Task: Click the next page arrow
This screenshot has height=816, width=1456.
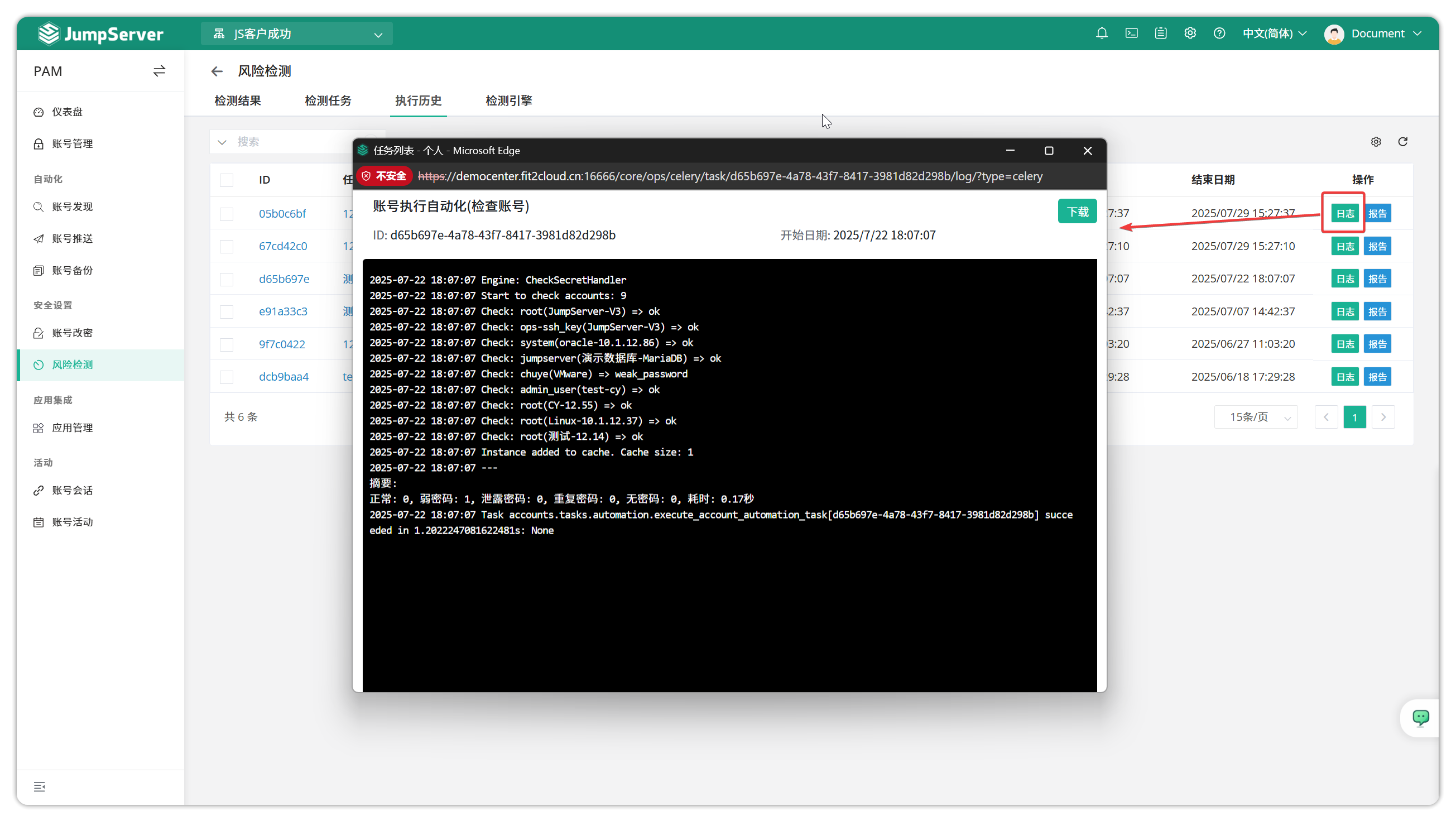Action: tap(1383, 417)
